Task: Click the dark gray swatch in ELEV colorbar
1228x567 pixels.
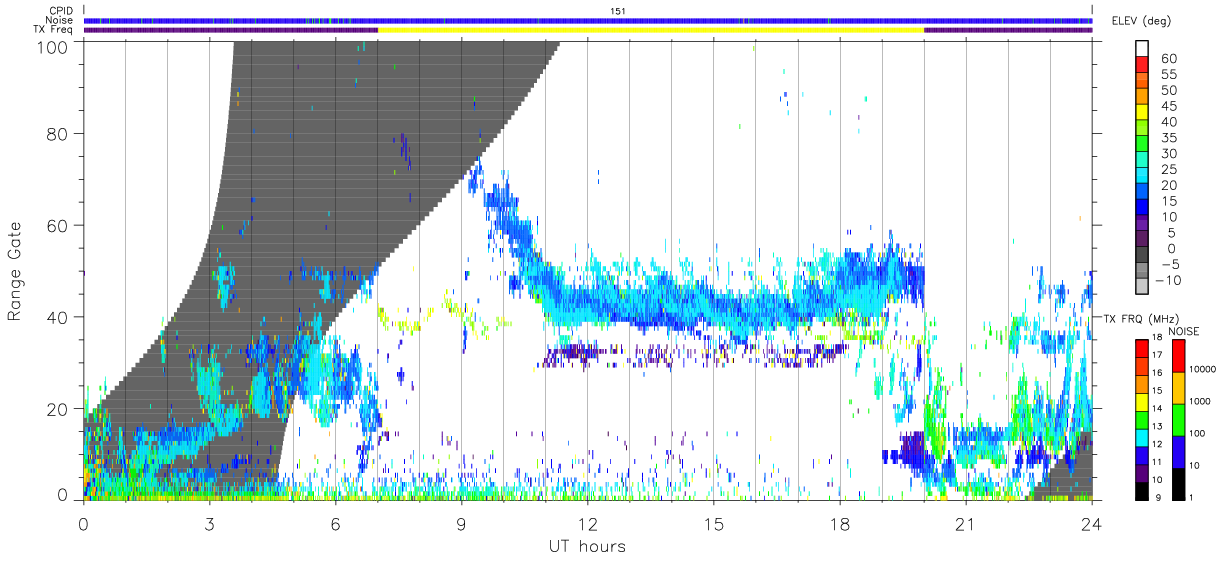Action: pos(1143,254)
